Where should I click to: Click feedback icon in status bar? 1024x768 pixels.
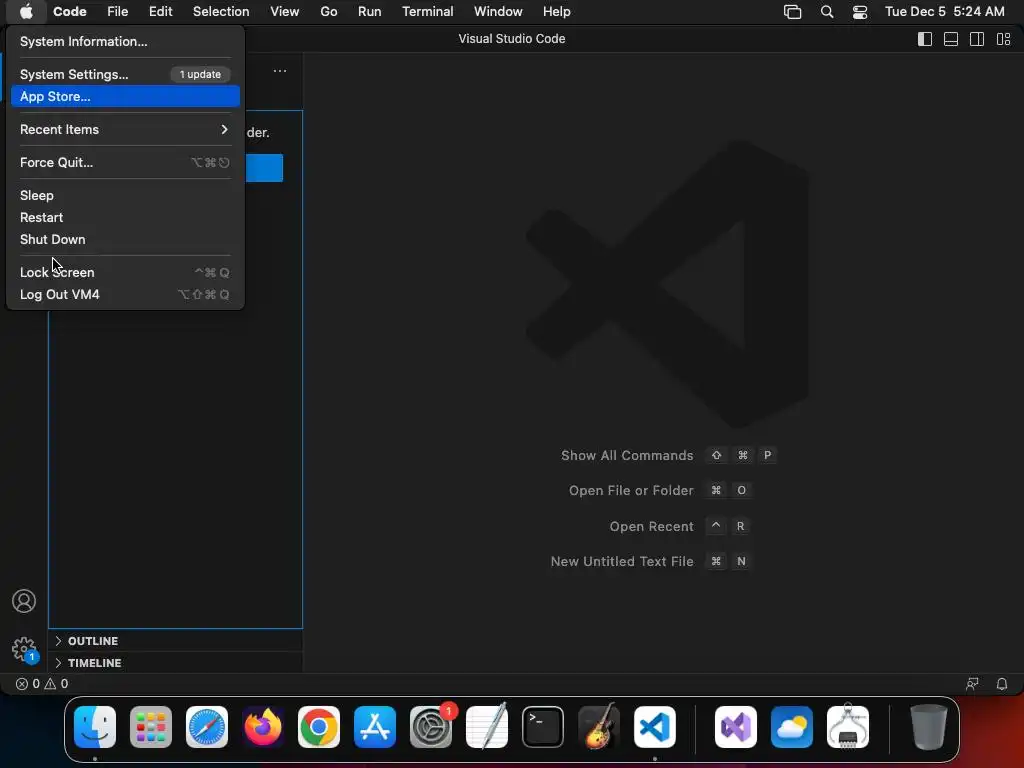pyautogui.click(x=972, y=684)
